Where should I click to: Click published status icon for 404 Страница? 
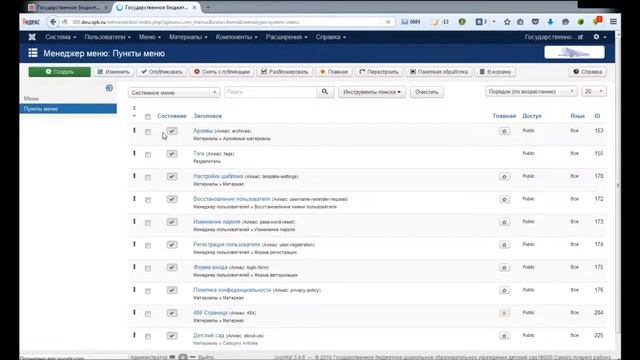click(x=172, y=313)
